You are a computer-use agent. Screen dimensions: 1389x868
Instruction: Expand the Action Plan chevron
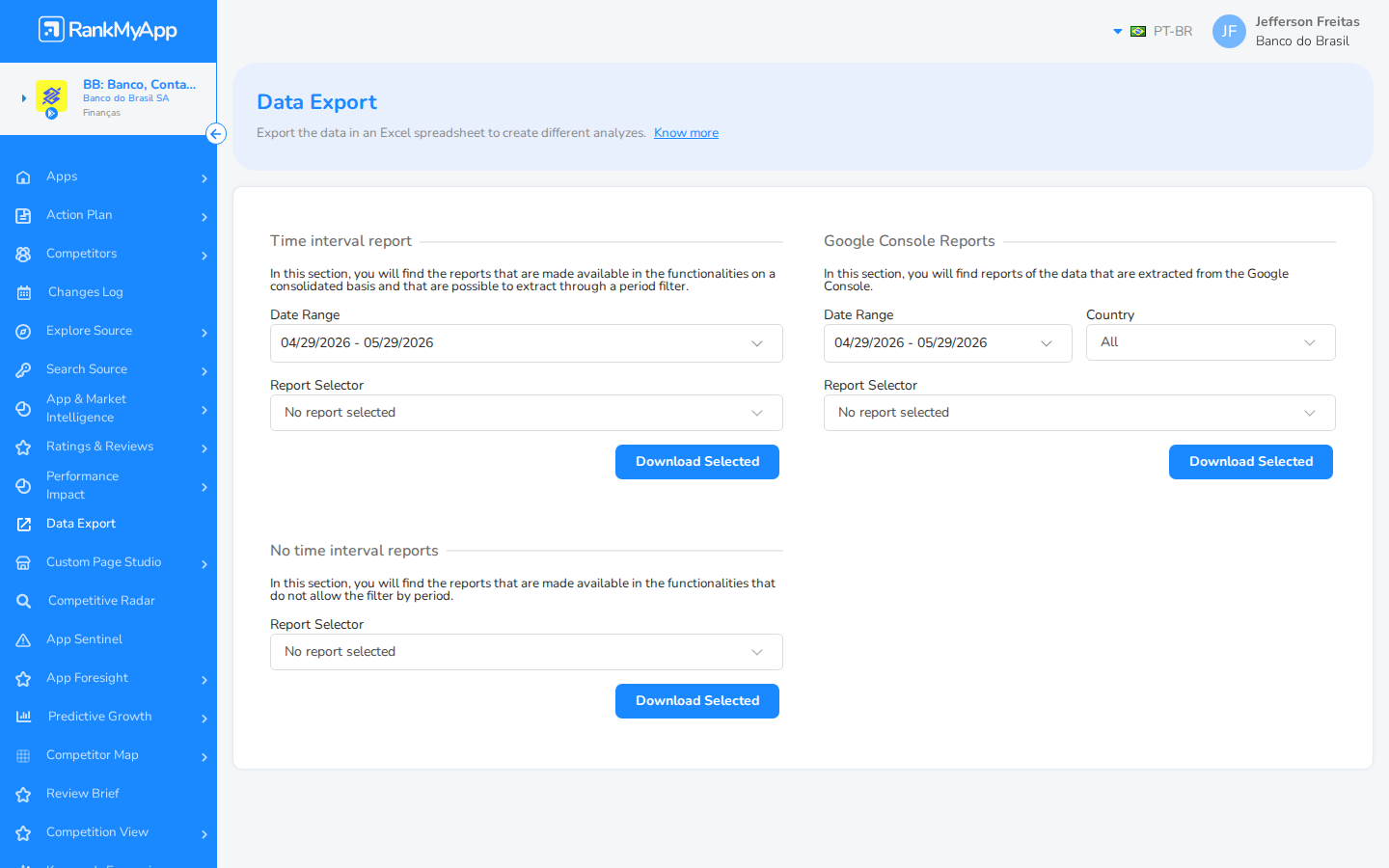[x=204, y=217]
